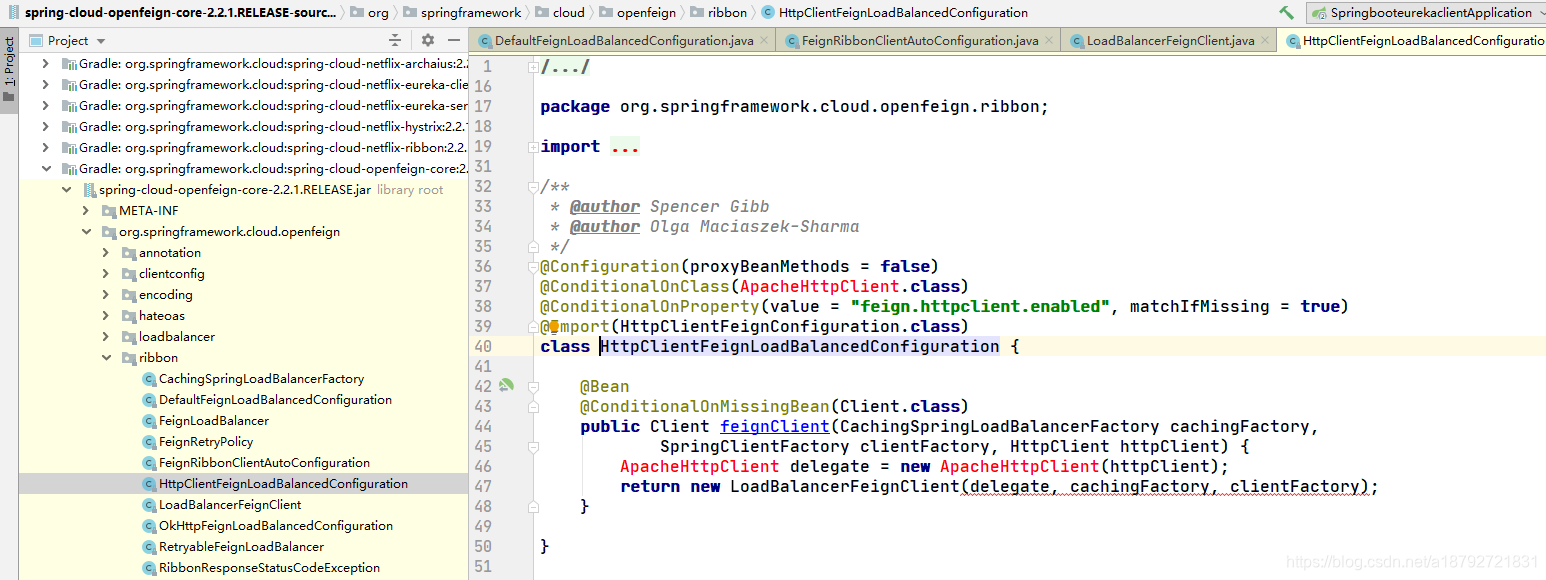Click the RibbonResponseStatusCodeException class icon
Viewport: 1546px width, 580px height.
coord(150,568)
